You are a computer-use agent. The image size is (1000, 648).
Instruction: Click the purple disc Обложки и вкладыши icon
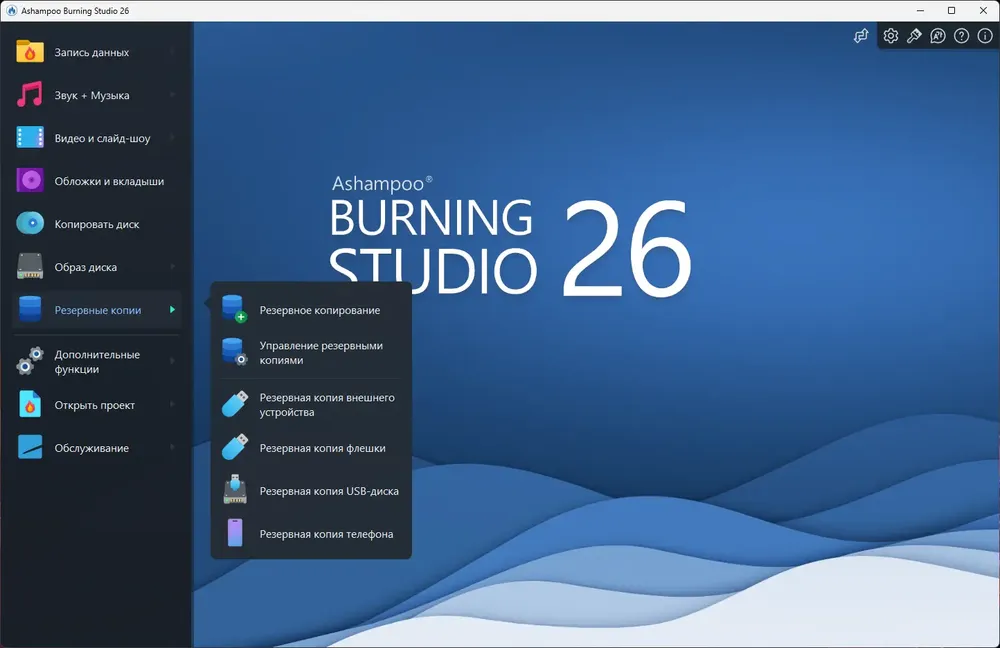coord(29,180)
